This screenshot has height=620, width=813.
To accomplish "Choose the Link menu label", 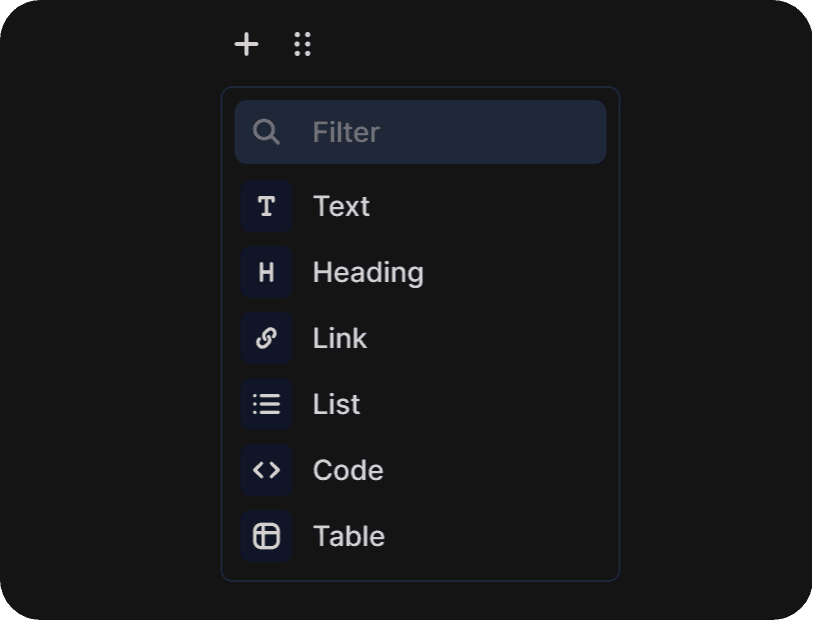I will tap(340, 338).
